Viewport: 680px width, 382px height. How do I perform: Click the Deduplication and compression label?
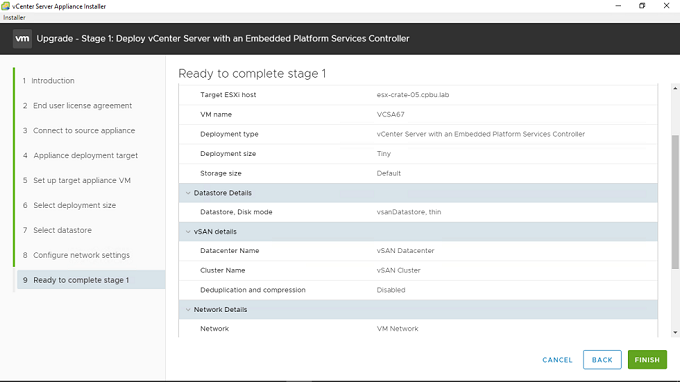pyautogui.click(x=253, y=290)
